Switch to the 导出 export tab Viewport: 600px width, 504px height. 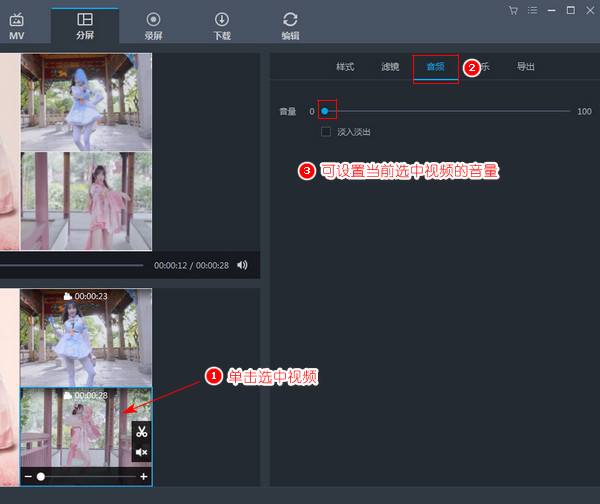click(526, 67)
